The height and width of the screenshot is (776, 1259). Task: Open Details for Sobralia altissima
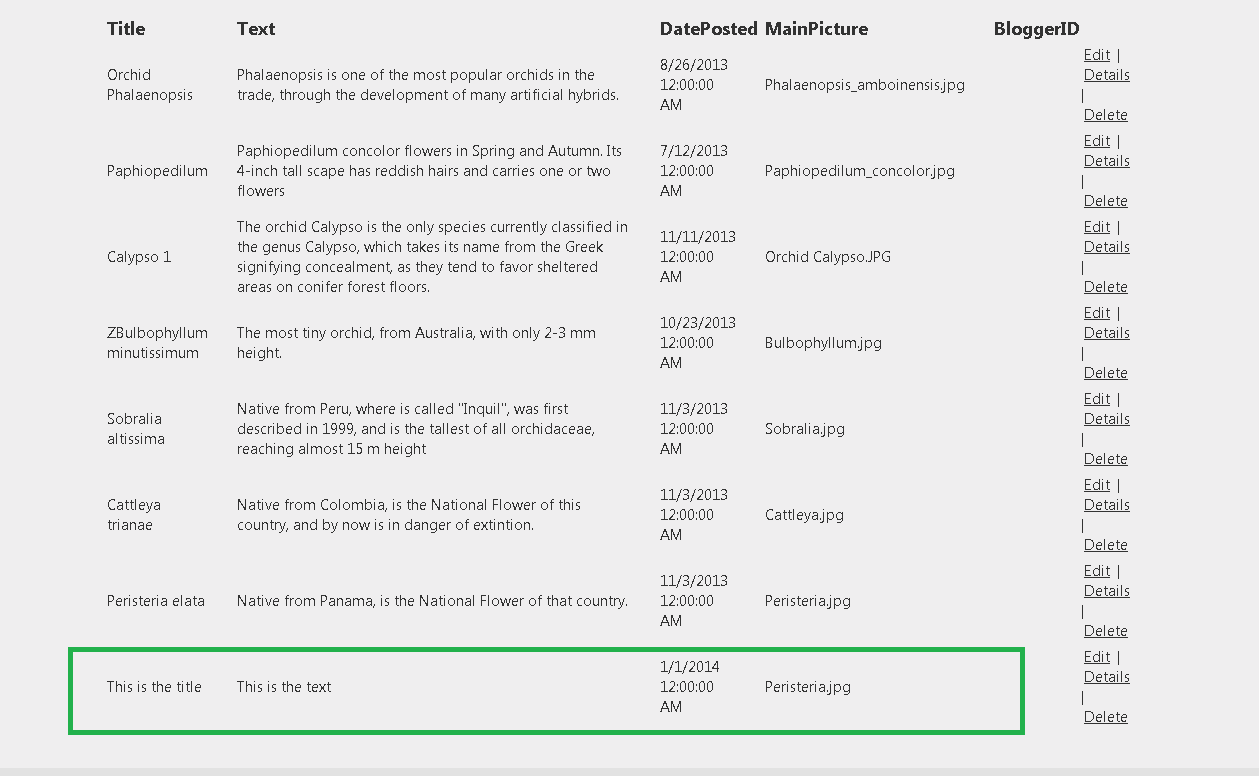click(x=1106, y=419)
